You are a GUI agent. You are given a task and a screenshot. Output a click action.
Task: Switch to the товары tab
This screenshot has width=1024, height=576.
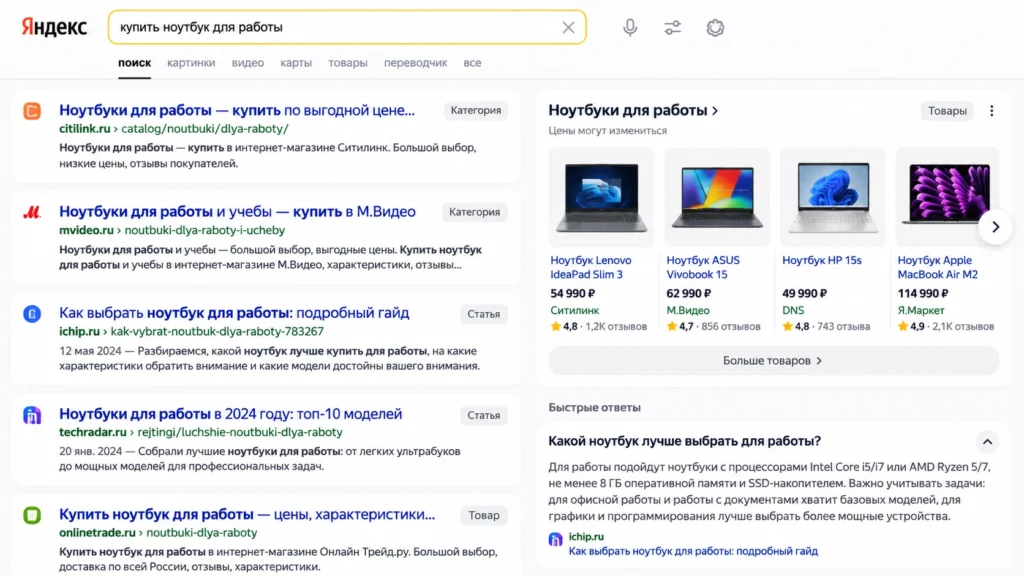click(347, 63)
